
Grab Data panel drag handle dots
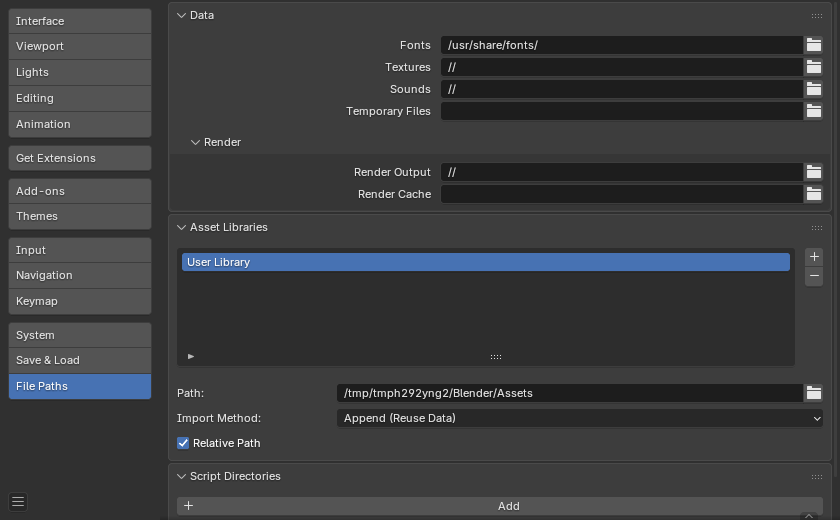816,16
